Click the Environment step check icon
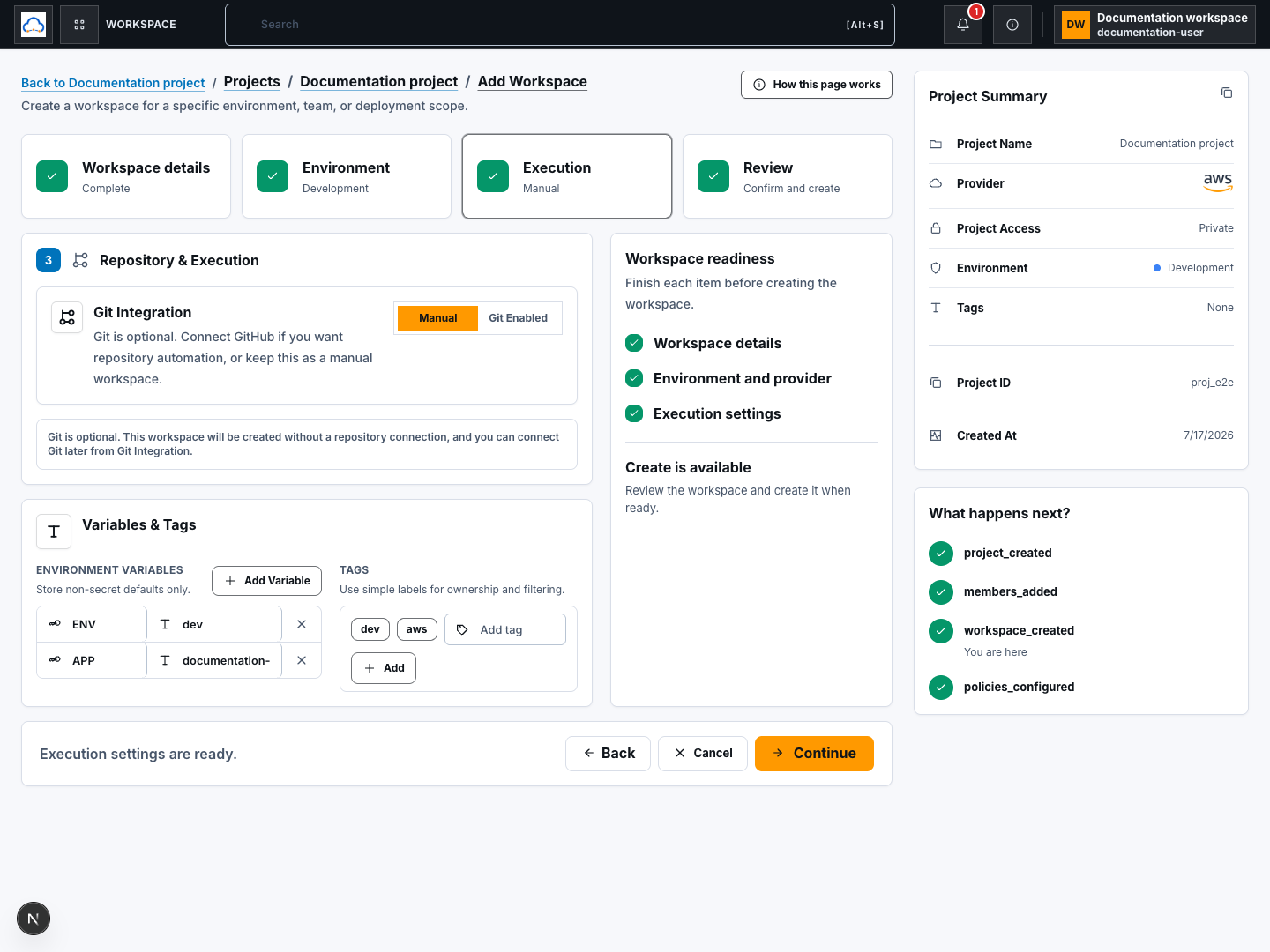1270x952 pixels. tap(273, 176)
